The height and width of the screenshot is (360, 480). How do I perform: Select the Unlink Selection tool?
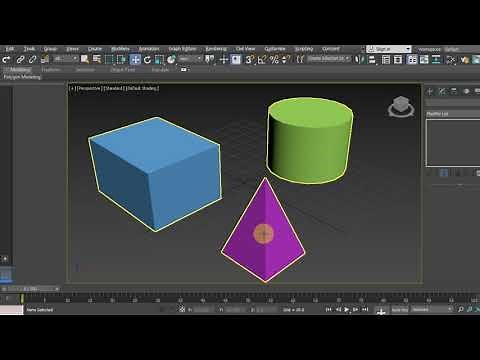32,60
